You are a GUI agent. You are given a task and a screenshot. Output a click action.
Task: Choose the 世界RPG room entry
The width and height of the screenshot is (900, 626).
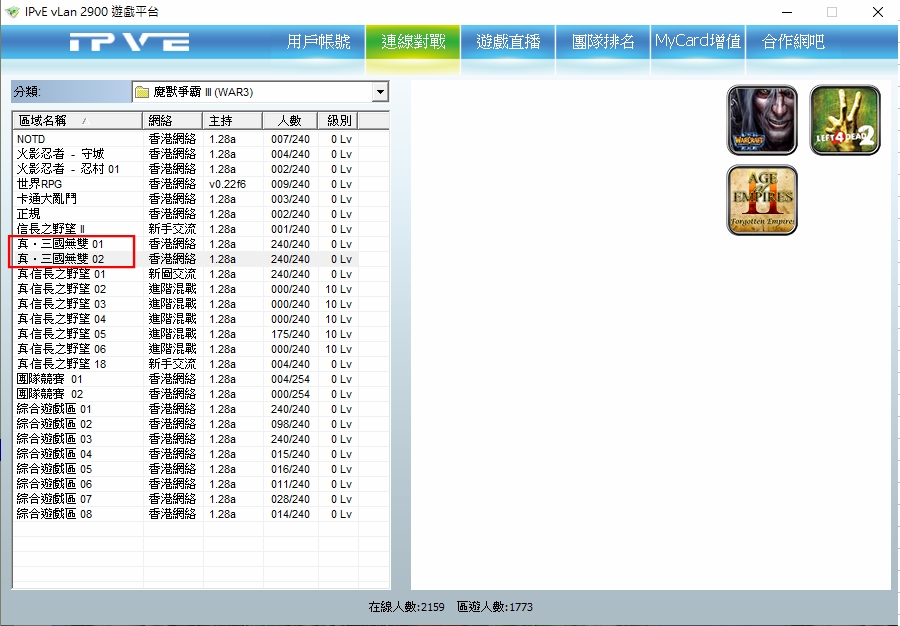click(40, 184)
